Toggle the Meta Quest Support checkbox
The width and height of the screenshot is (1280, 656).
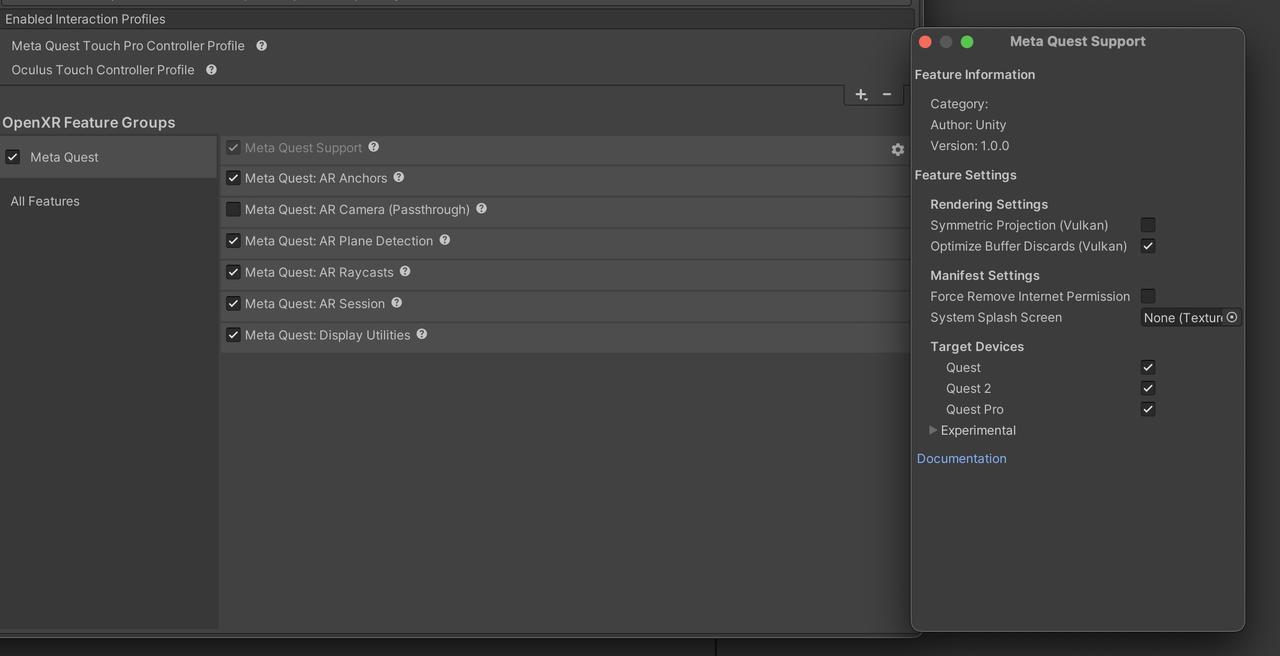click(x=233, y=147)
